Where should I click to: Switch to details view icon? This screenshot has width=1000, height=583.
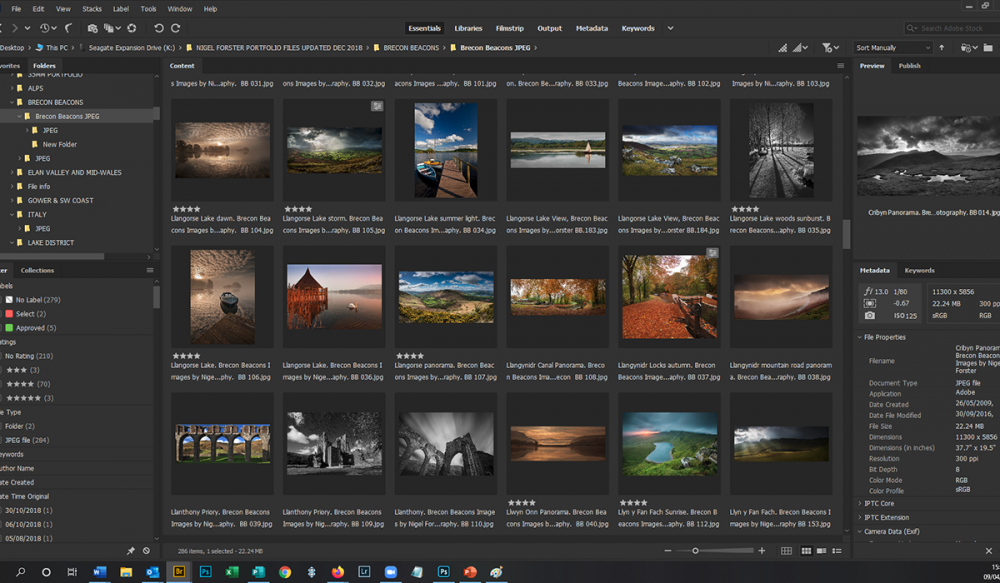point(821,550)
